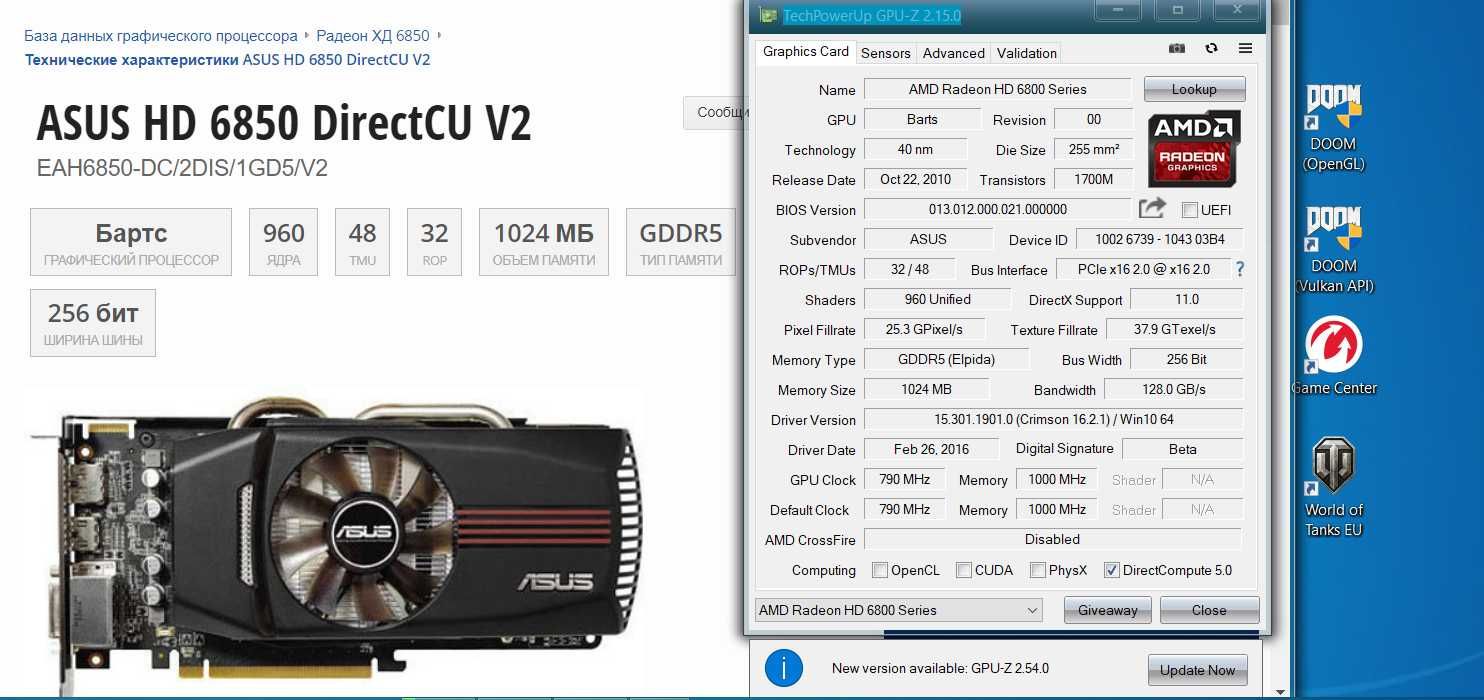This screenshot has height=700, width=1484.
Task: Click the 256 бит bus width tile
Action: pos(93,323)
